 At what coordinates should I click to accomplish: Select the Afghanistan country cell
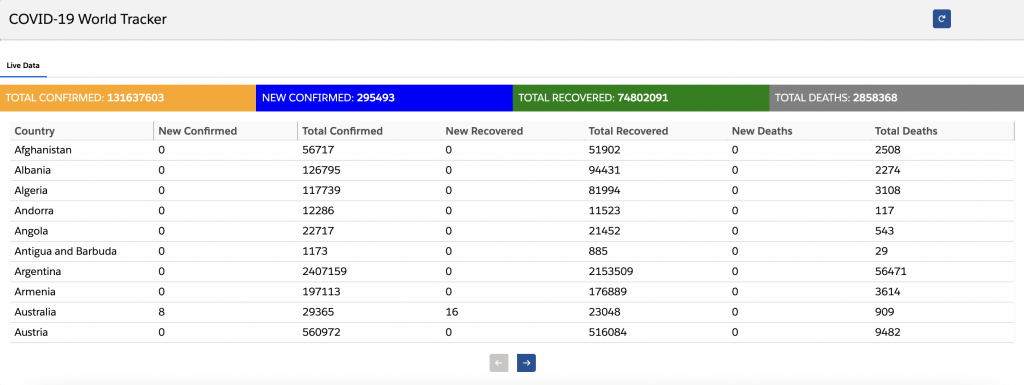click(43, 150)
